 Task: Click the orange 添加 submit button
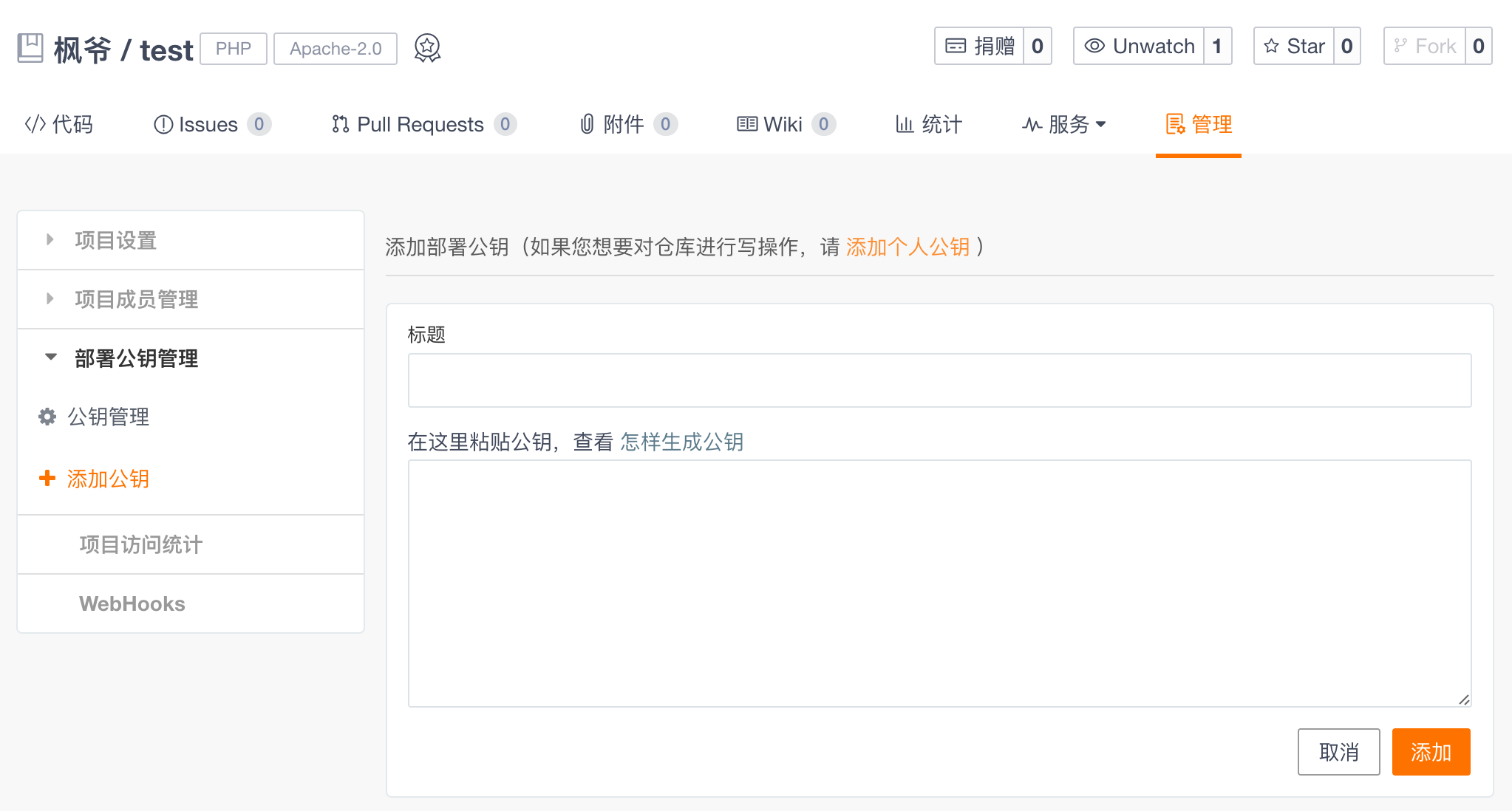point(1431,752)
